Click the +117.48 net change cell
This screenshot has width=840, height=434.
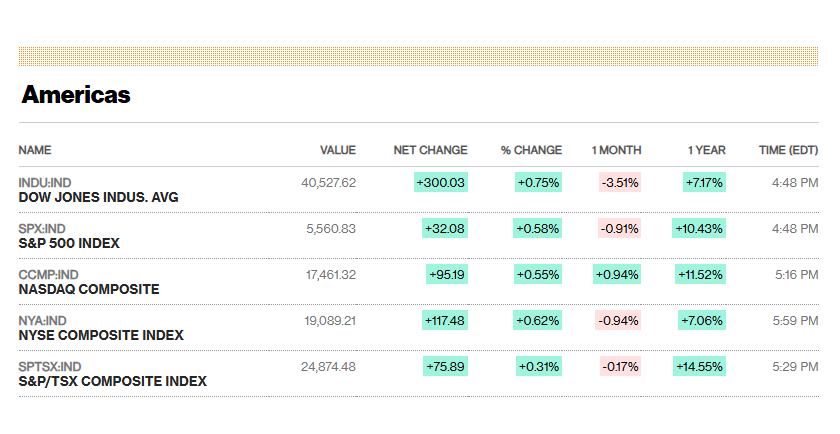click(x=445, y=320)
